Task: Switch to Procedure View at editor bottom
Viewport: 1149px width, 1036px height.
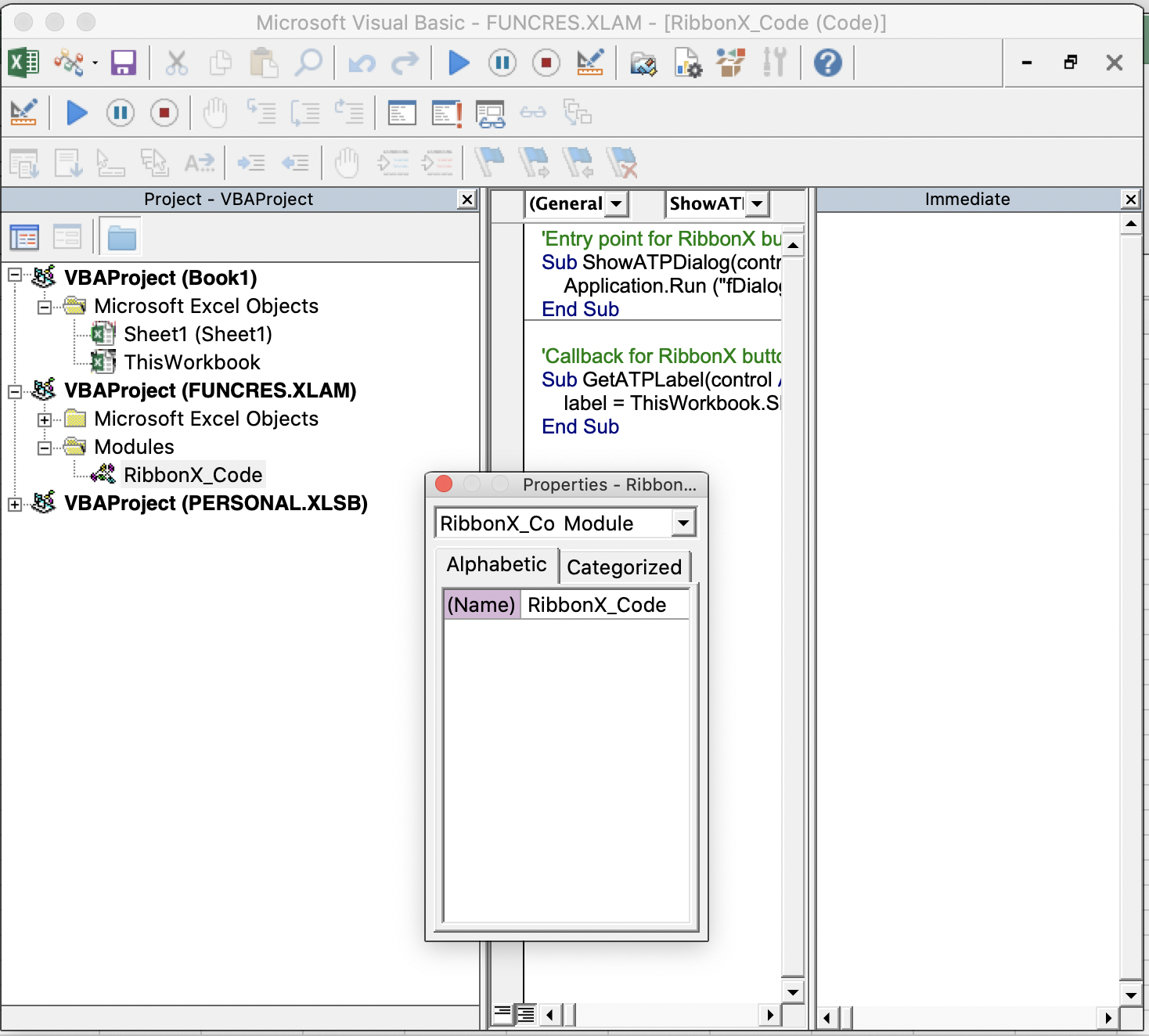Action: pos(502,1015)
